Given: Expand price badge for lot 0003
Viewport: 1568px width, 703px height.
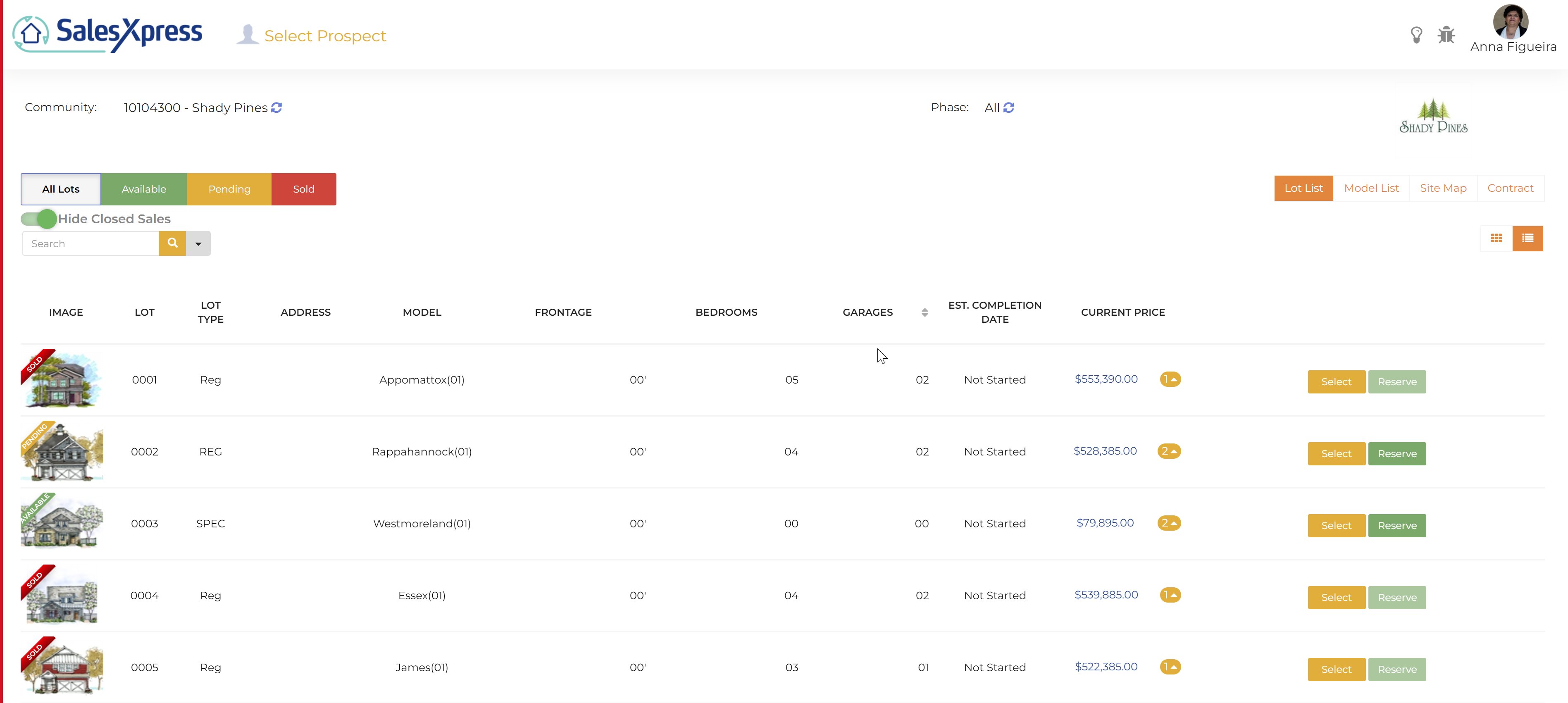Looking at the screenshot, I should pos(1169,523).
